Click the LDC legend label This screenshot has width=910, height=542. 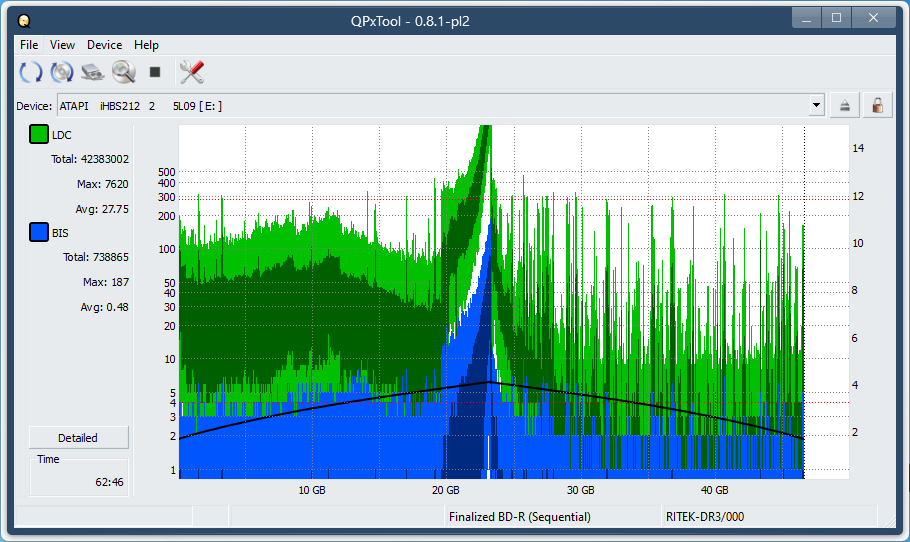click(62, 135)
